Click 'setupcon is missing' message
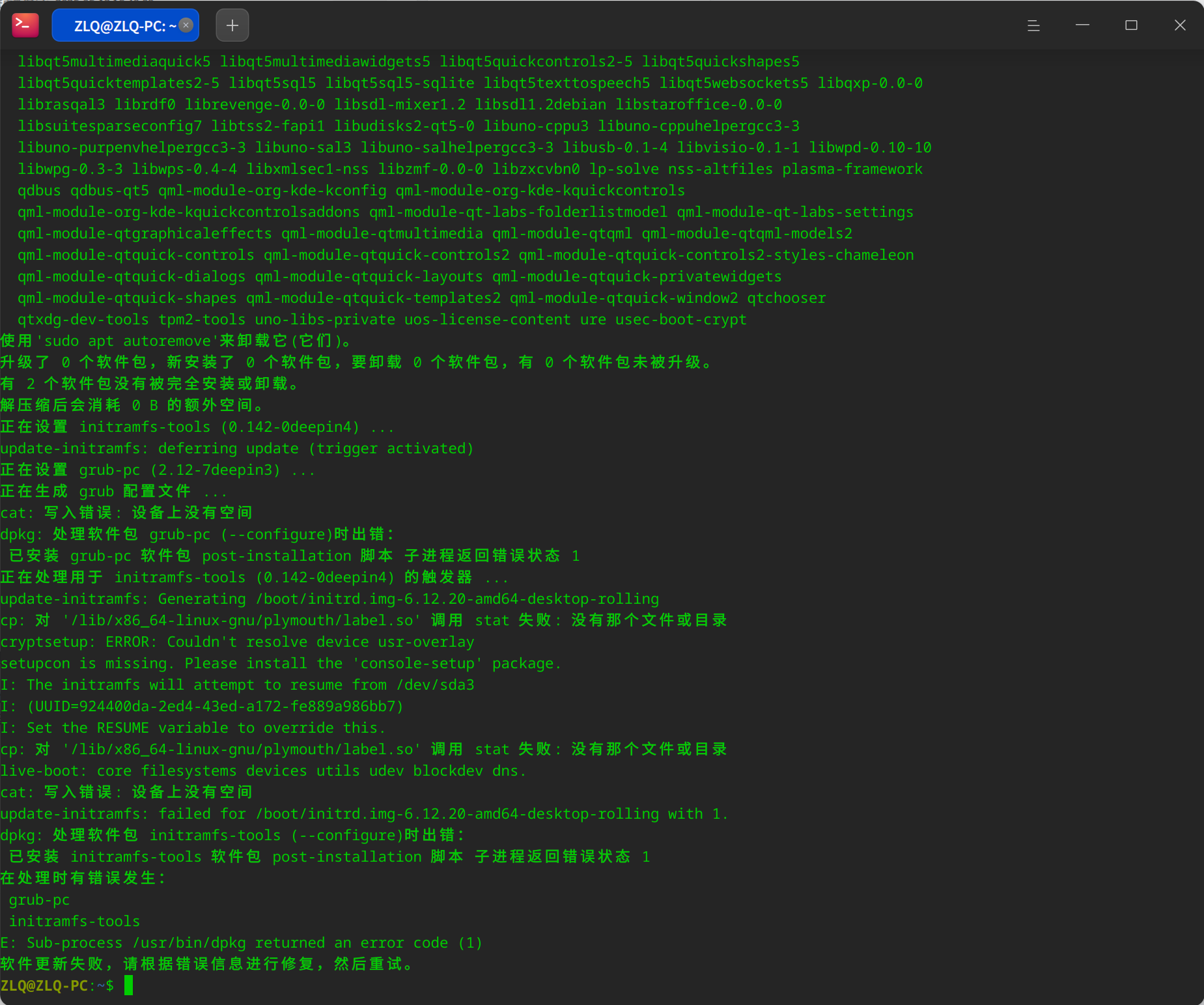Screen dimensions: 1204x1005 [281, 663]
